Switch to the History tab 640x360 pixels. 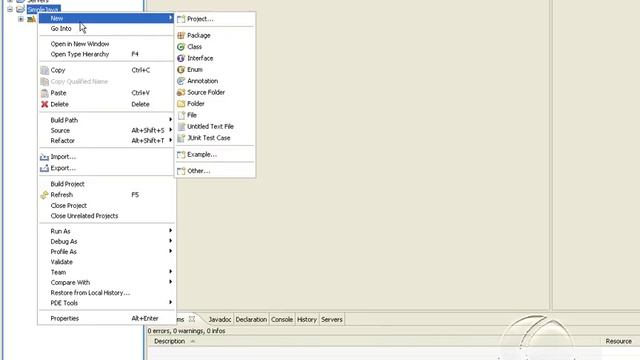pyautogui.click(x=307, y=320)
